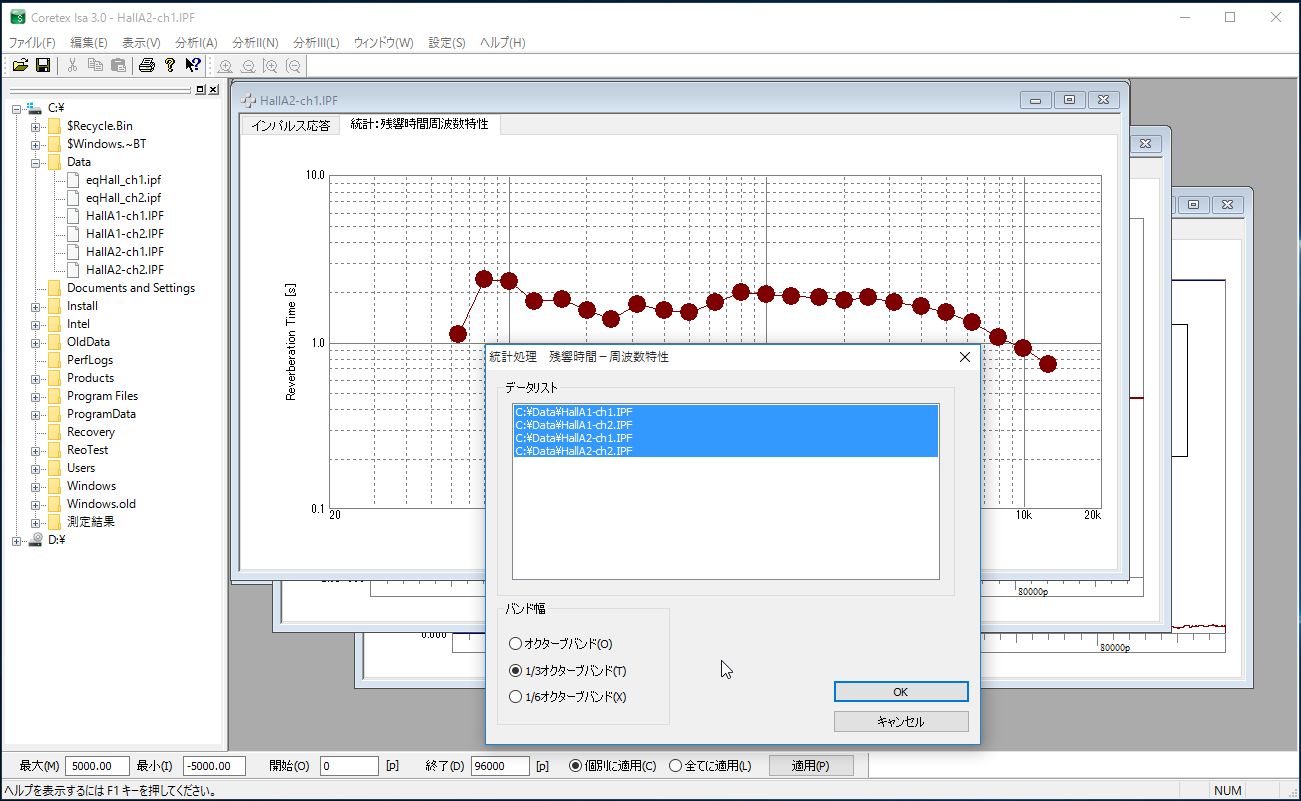Click the HallA2-ch1.IPF child window title icon
Screen dimensions: 1301x801
[248, 101]
